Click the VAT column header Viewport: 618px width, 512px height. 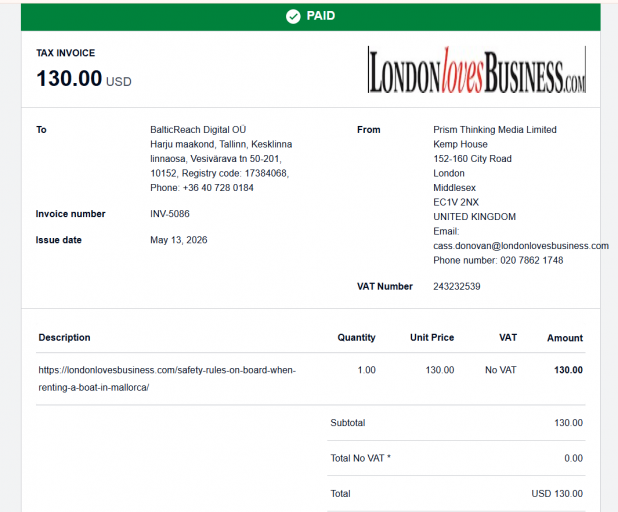point(508,337)
